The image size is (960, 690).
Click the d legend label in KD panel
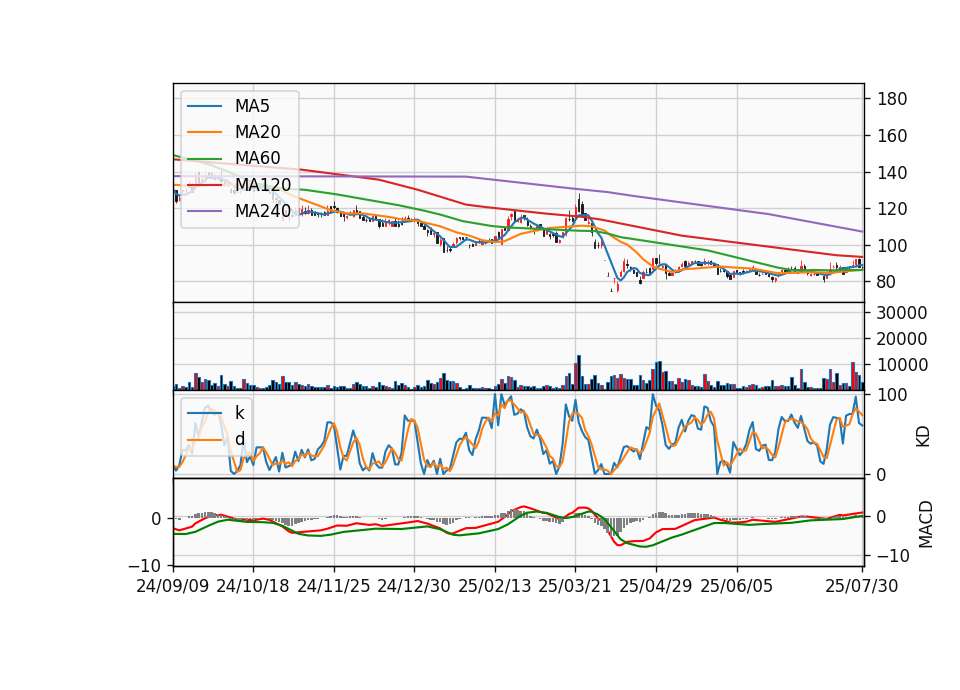tap(239, 439)
